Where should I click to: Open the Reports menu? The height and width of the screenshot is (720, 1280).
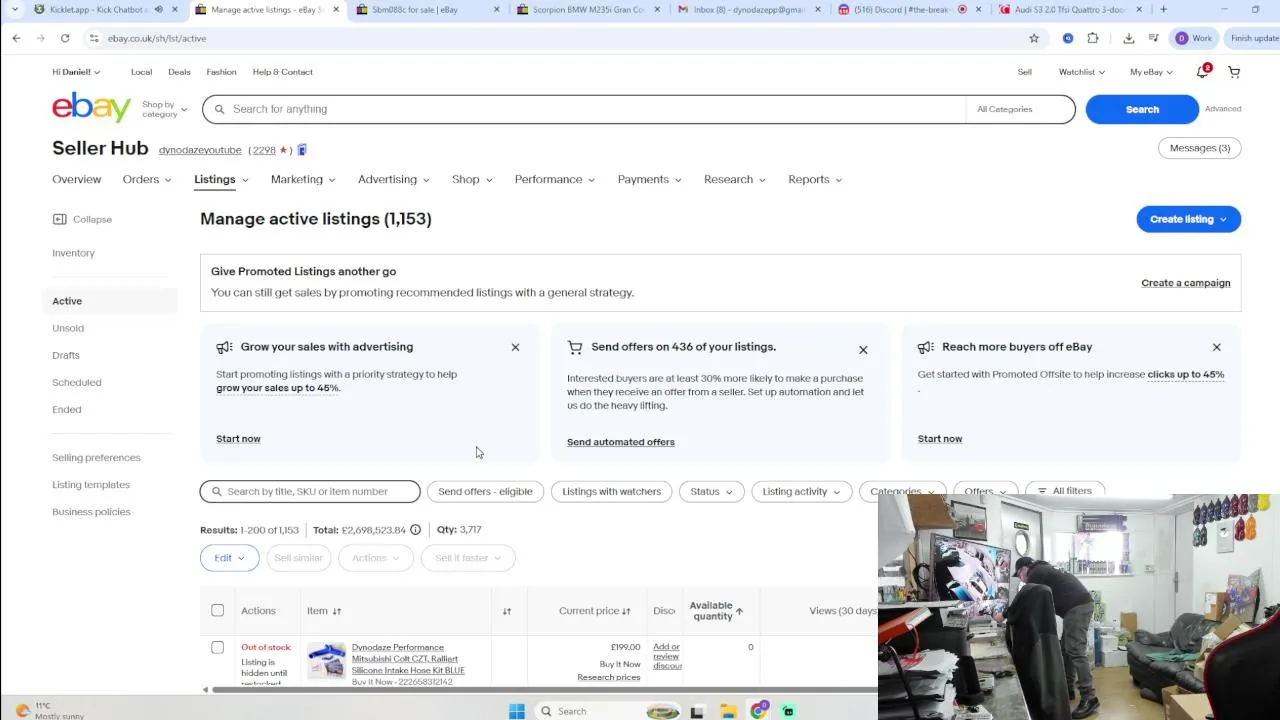[815, 179]
